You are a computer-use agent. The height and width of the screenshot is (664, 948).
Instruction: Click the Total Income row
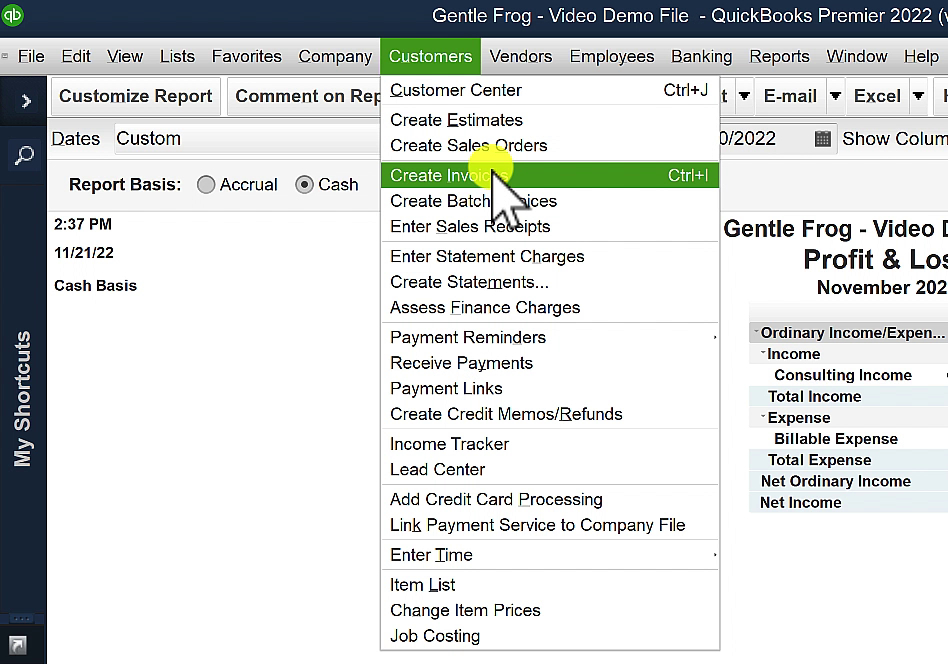(x=848, y=396)
